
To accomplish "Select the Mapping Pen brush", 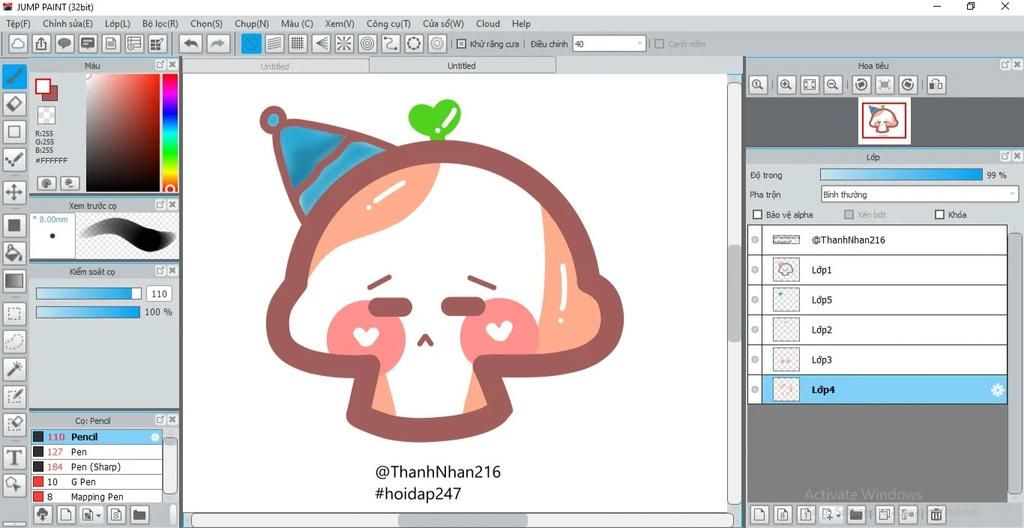I will coord(97,497).
